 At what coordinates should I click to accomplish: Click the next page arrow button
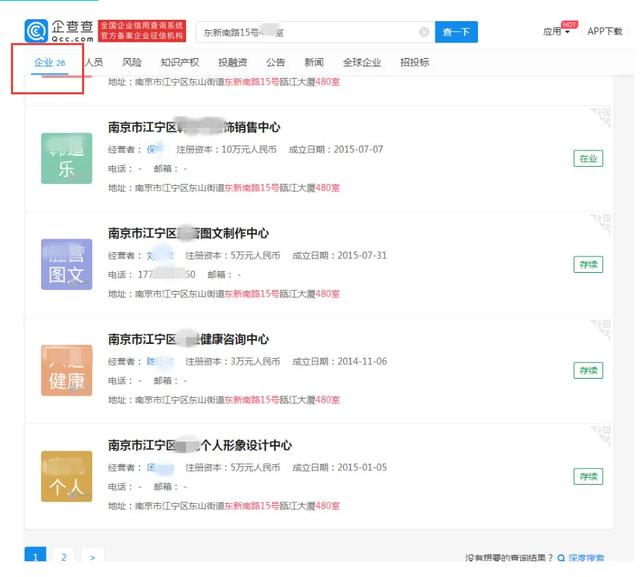92,557
